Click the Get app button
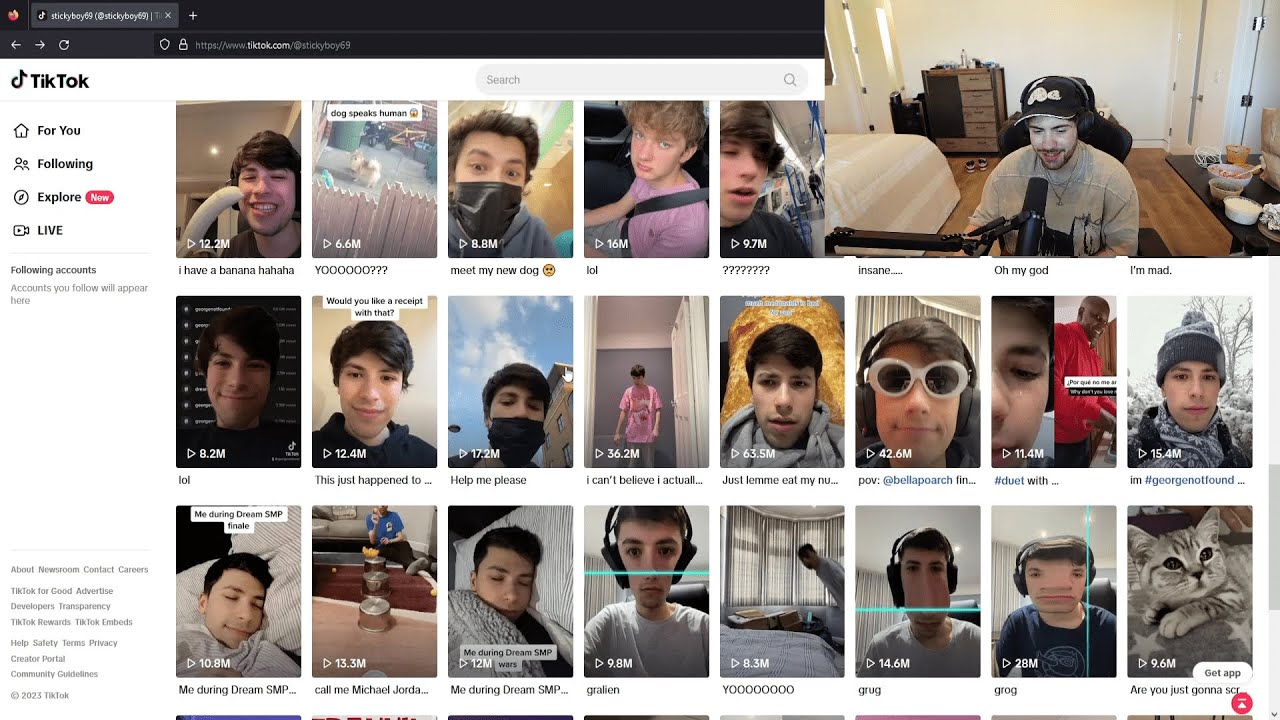 [1222, 673]
